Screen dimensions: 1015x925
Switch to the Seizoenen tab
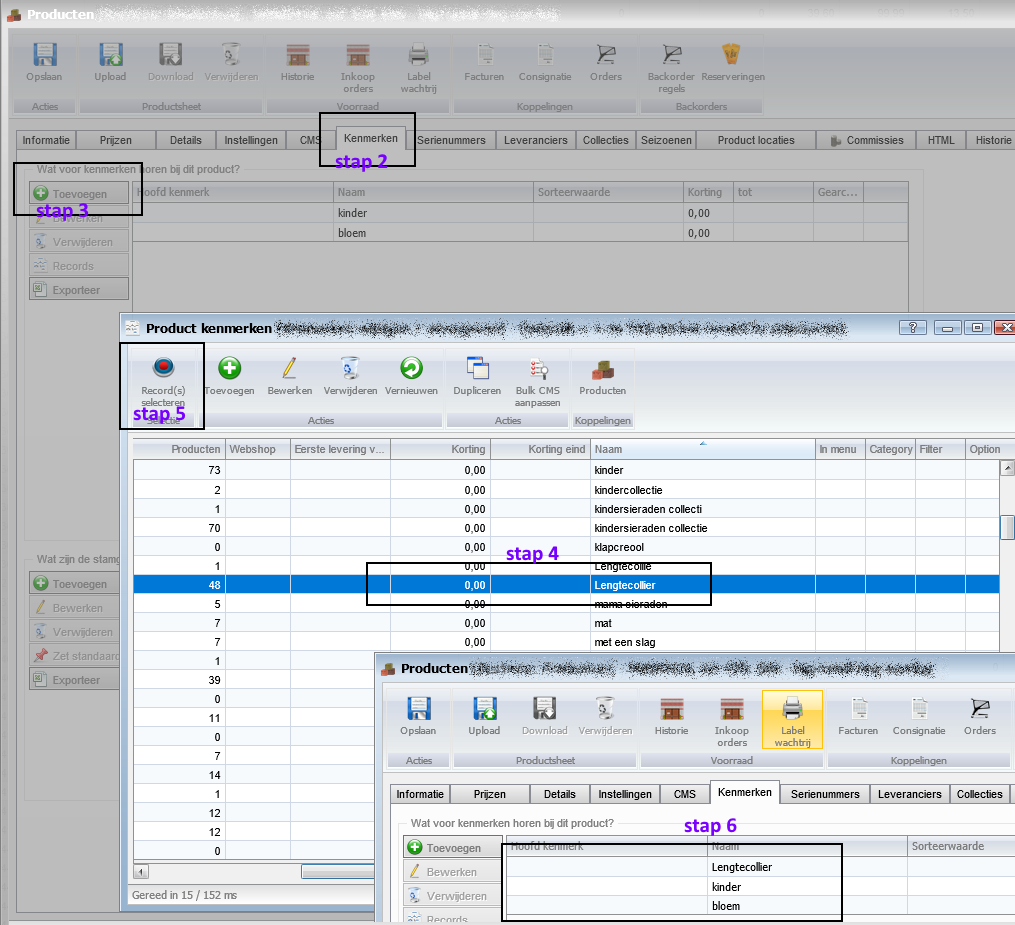[666, 140]
